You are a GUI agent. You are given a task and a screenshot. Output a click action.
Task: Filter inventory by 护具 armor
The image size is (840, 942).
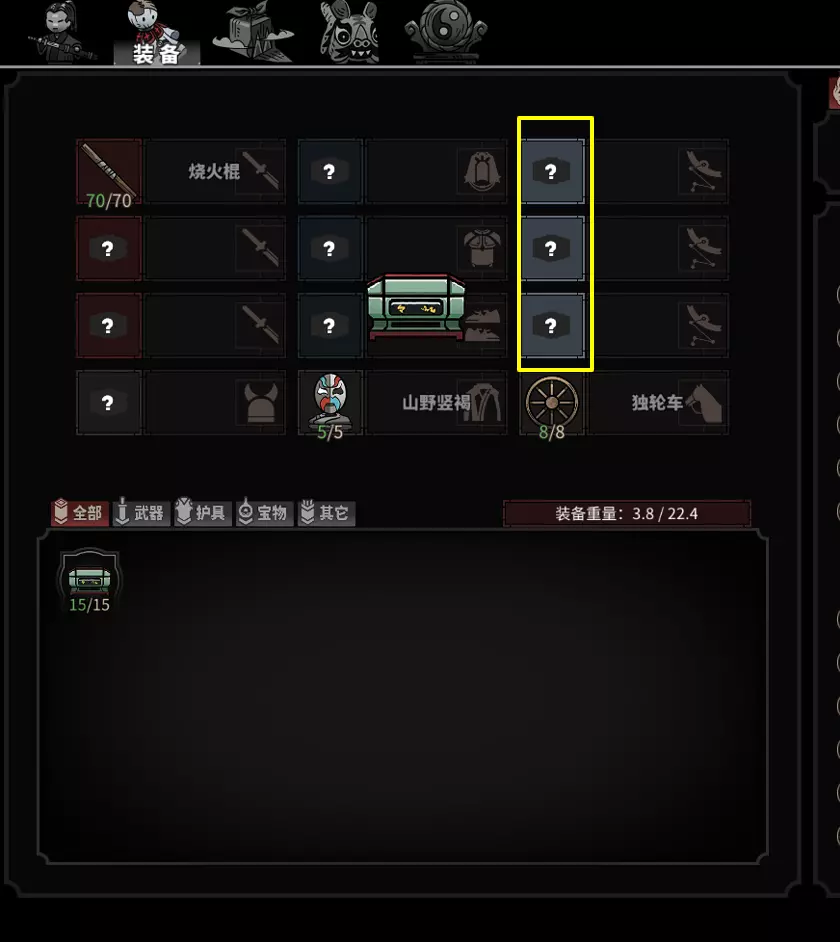tap(203, 513)
